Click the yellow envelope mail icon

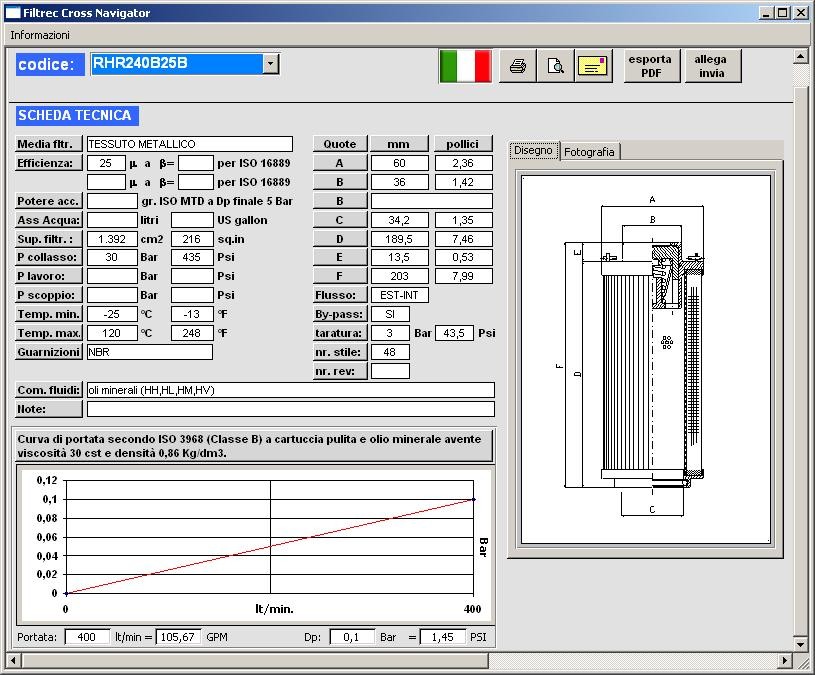(x=593, y=67)
